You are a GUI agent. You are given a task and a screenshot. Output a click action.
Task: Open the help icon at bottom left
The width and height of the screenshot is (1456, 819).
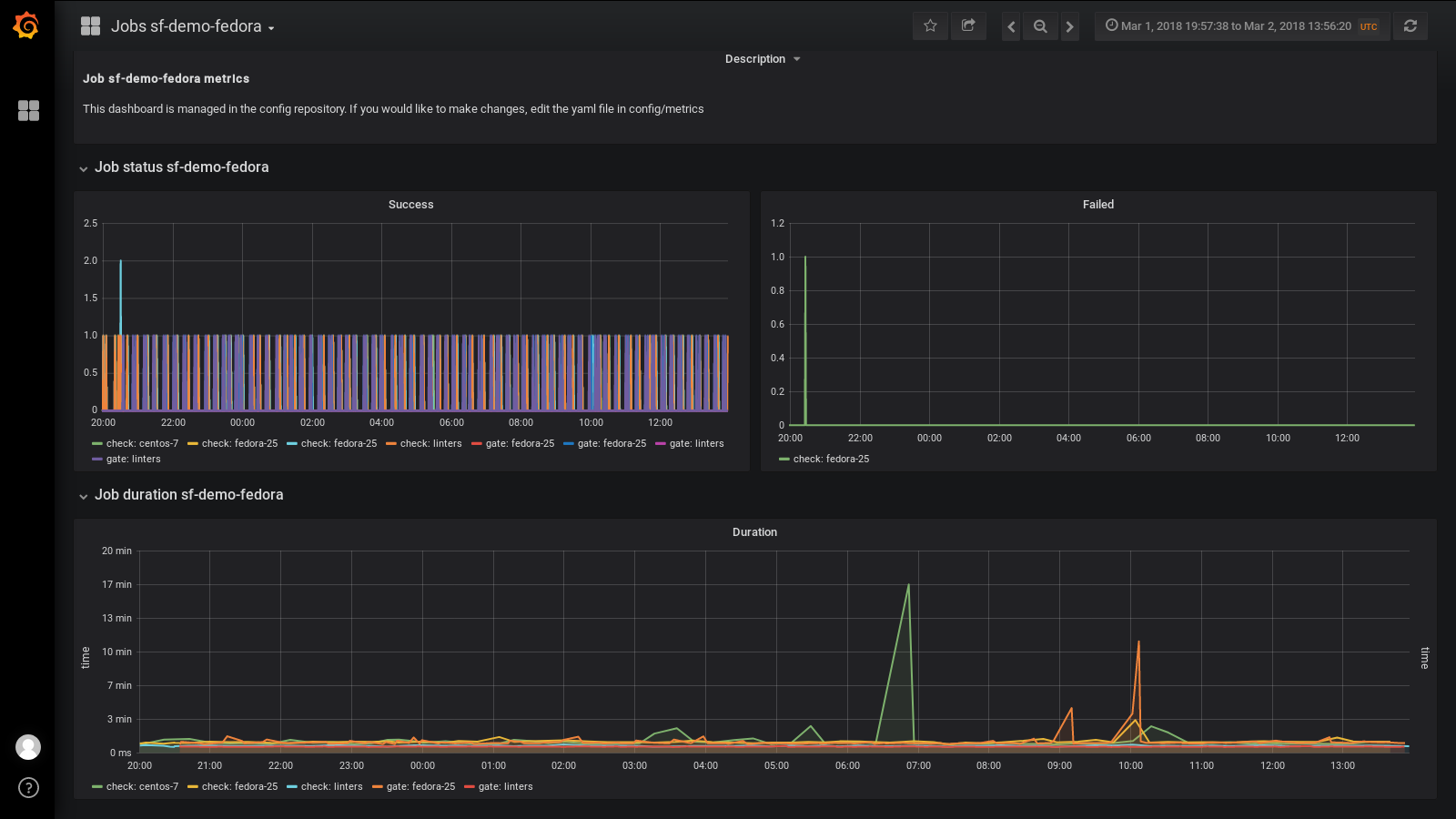(x=28, y=789)
